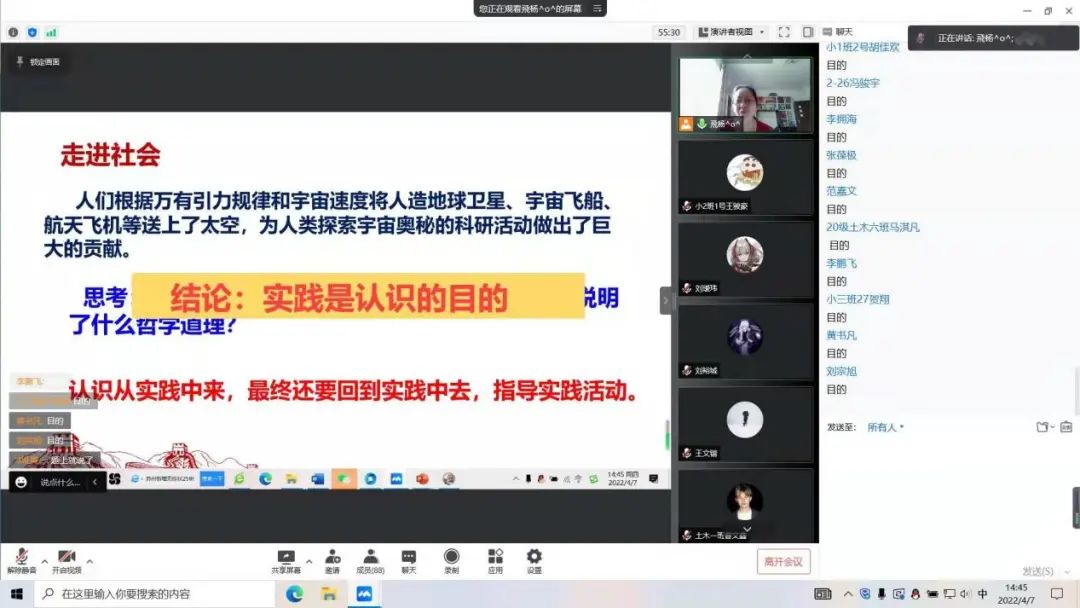This screenshot has height=608, width=1080.
Task: Toggle 锁定画面 pin for the shared screen
Action: click(x=38, y=62)
